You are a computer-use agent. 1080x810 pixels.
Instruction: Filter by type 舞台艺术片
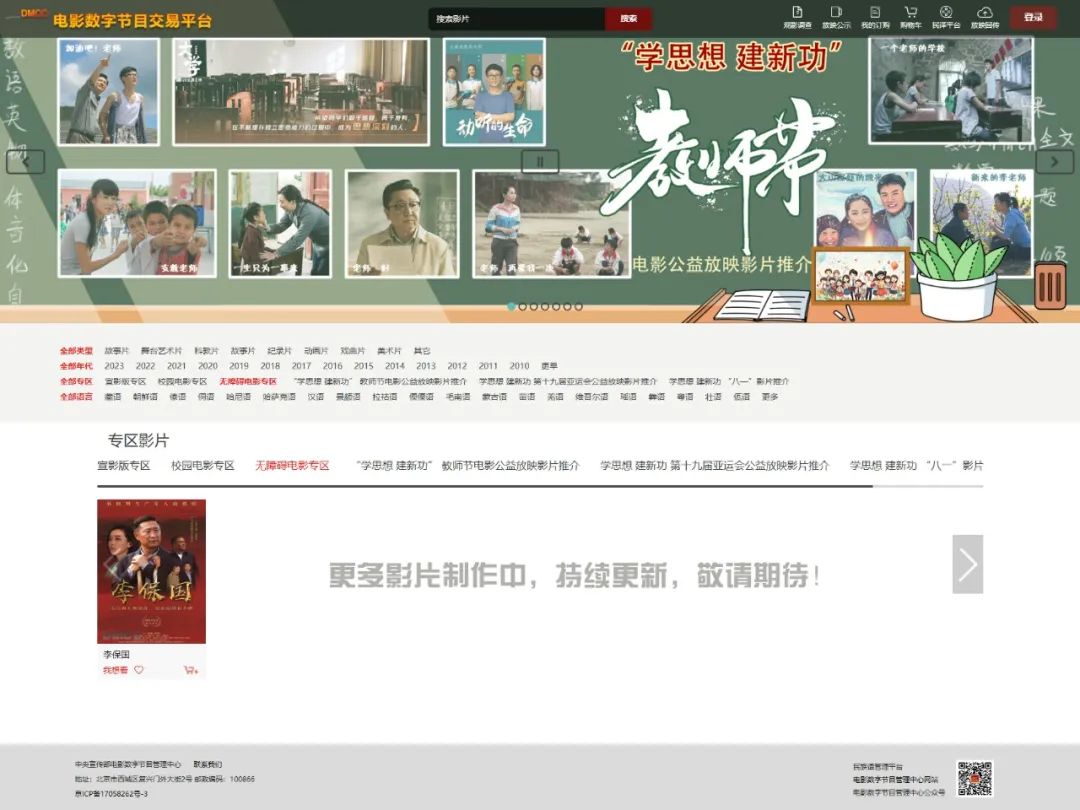point(161,351)
